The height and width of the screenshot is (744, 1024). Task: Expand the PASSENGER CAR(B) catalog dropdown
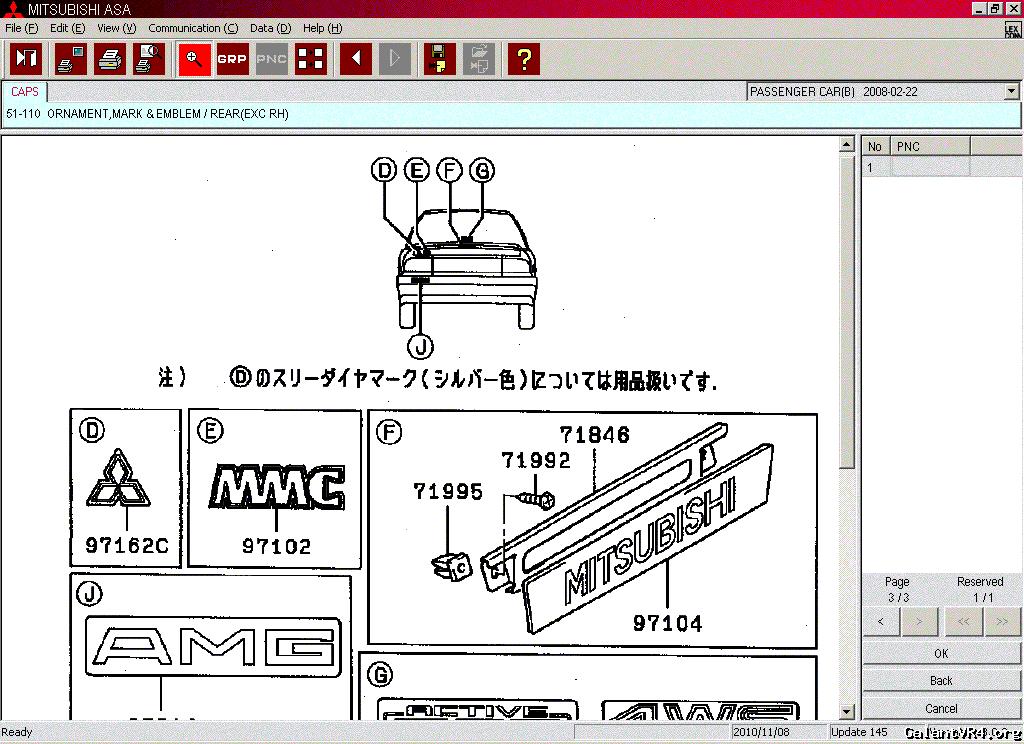coord(1011,92)
